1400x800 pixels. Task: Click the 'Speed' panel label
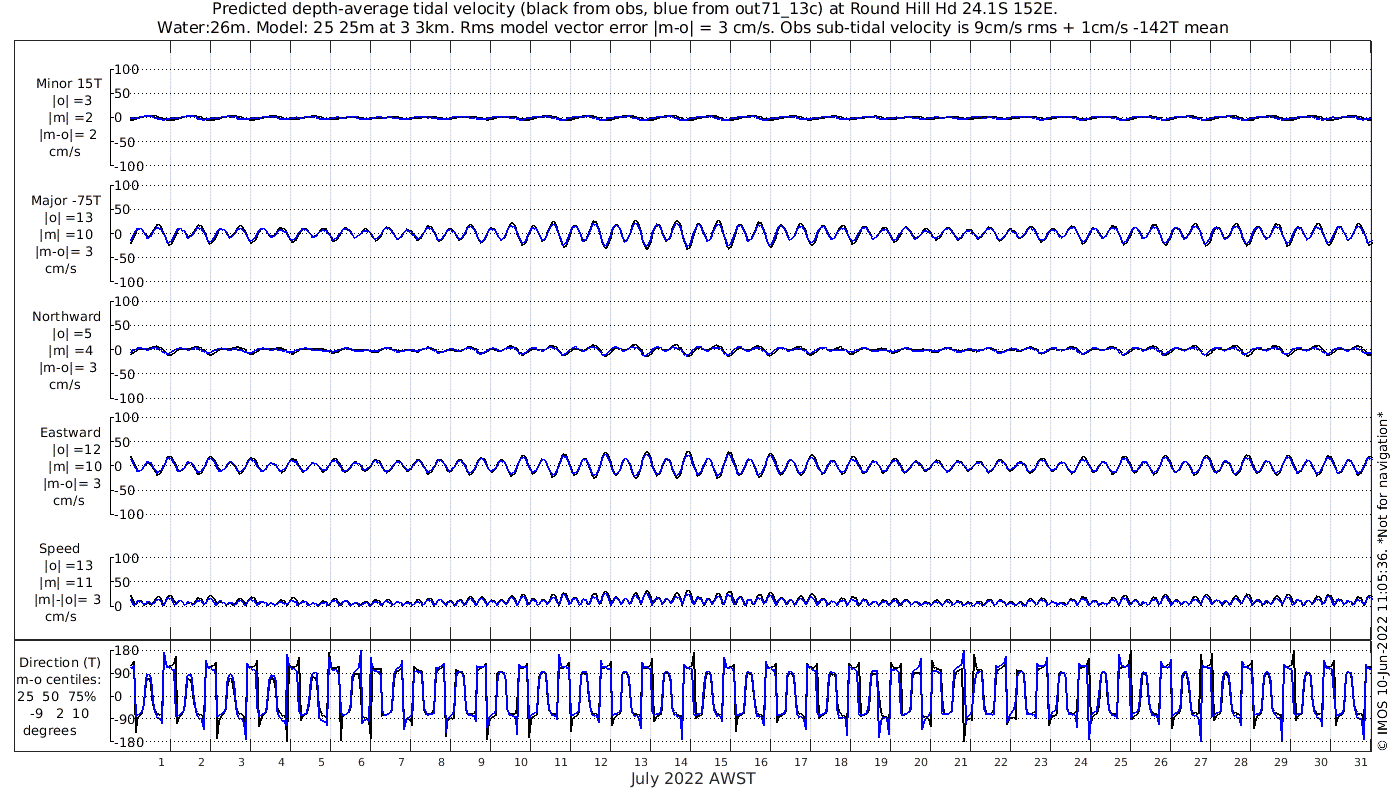(x=59, y=549)
